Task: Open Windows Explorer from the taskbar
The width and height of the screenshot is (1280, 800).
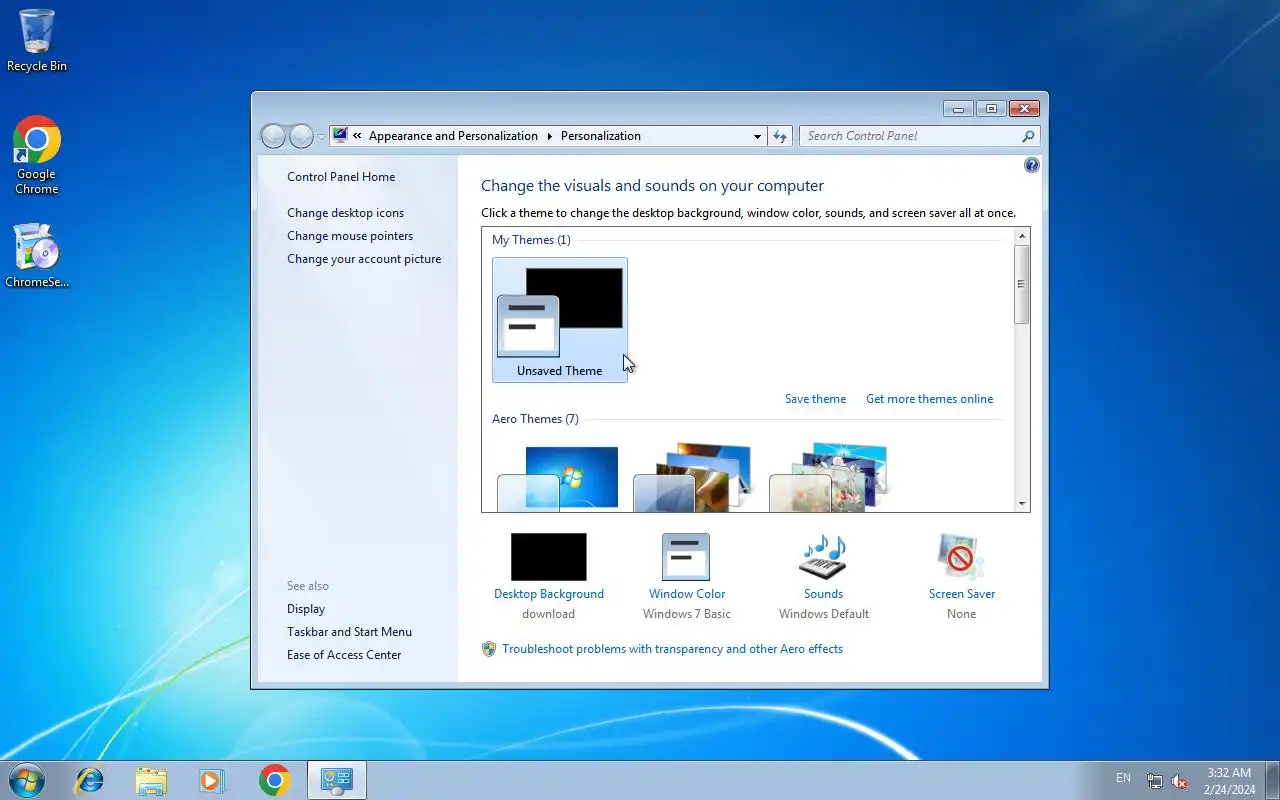Action: coord(151,780)
